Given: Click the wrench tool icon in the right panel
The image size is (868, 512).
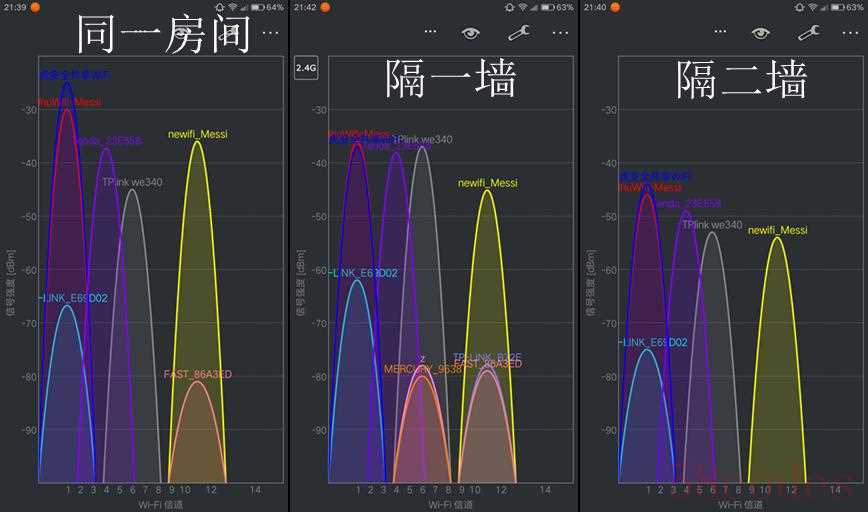Looking at the screenshot, I should 808,32.
